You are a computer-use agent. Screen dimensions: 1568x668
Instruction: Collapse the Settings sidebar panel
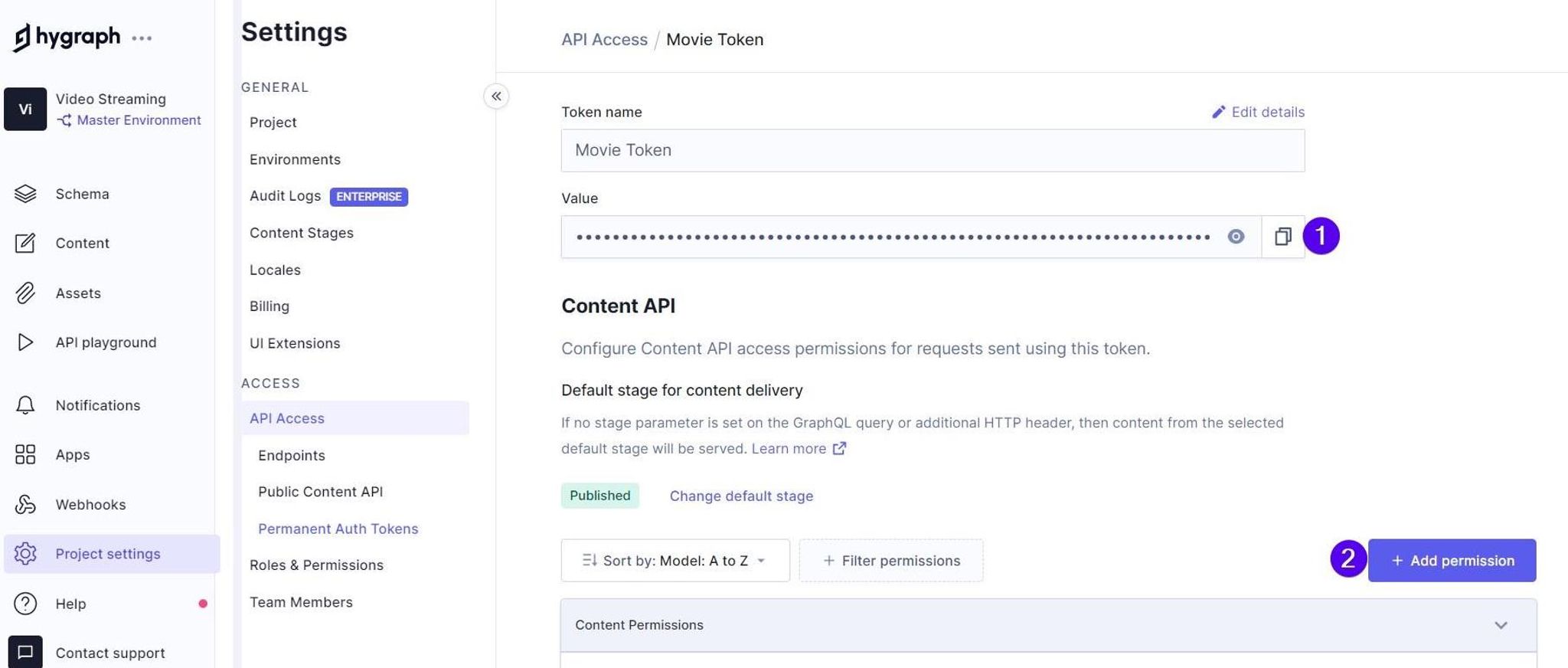(496, 97)
